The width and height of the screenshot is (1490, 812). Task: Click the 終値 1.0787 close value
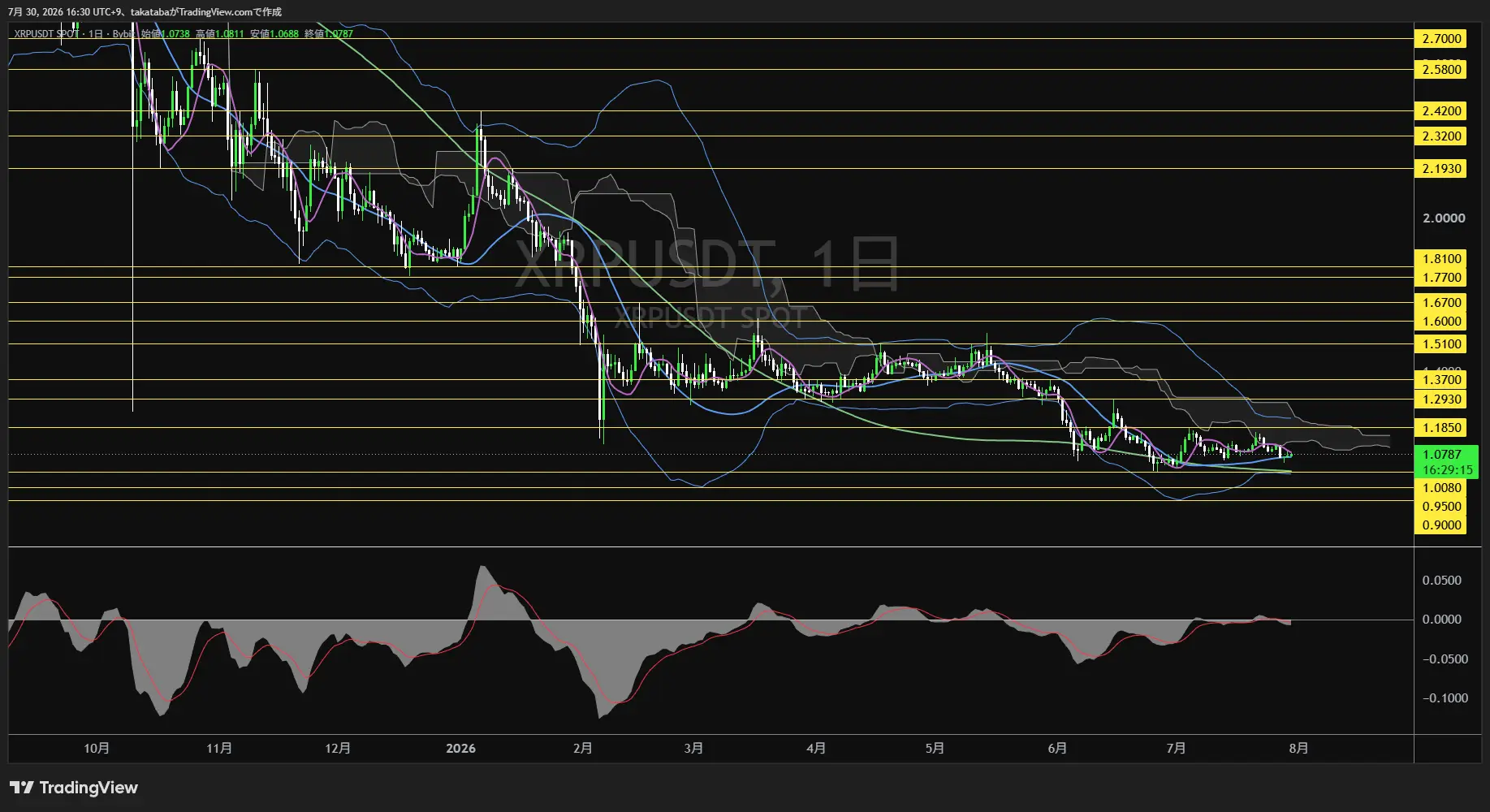tap(329, 34)
